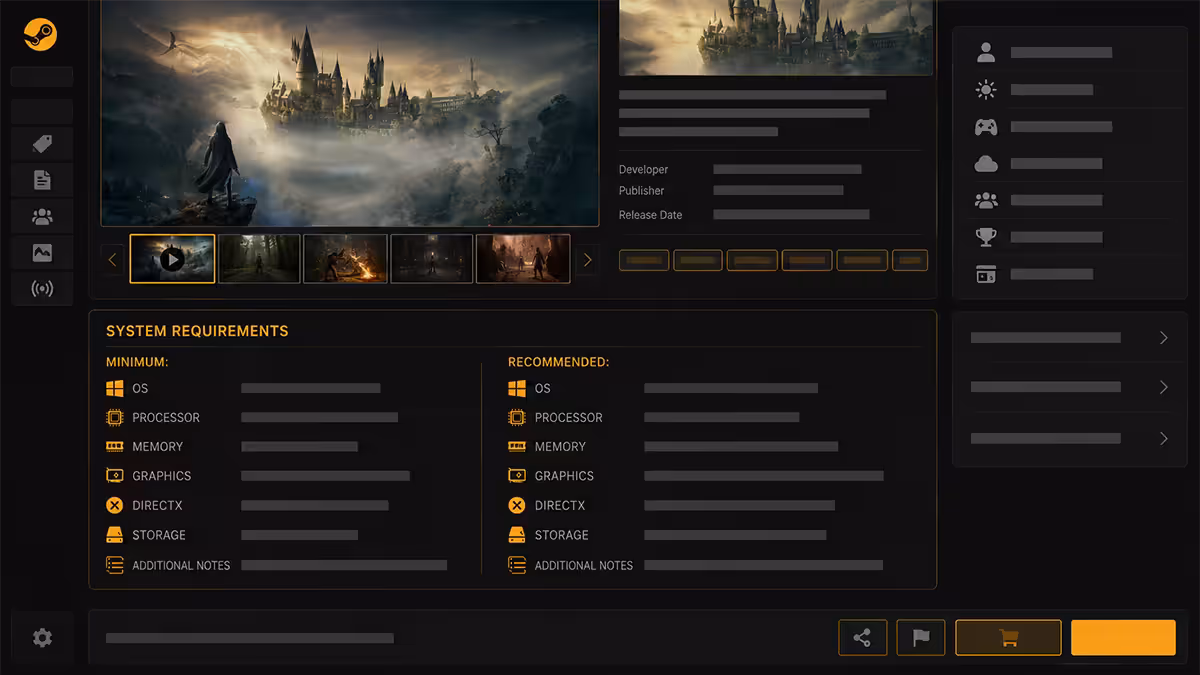Click drive icon beside Minimum STORAGE

(x=114, y=535)
